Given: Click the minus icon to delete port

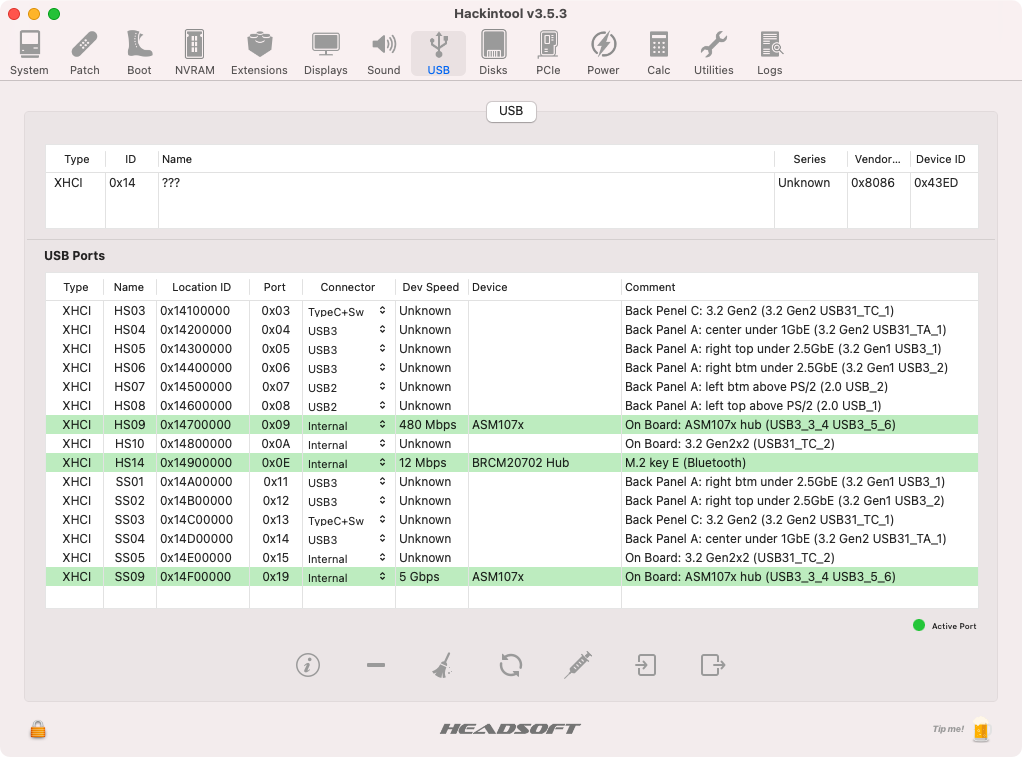Looking at the screenshot, I should 376,665.
